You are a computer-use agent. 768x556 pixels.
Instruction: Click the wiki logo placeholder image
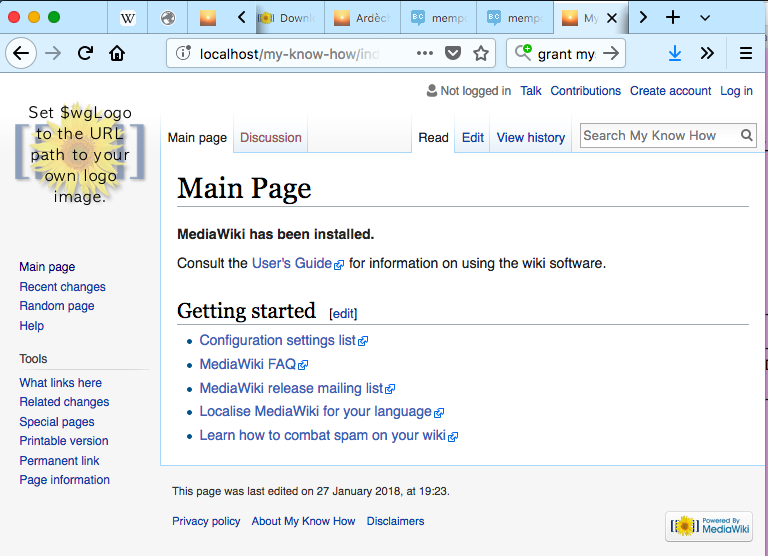tap(80, 154)
